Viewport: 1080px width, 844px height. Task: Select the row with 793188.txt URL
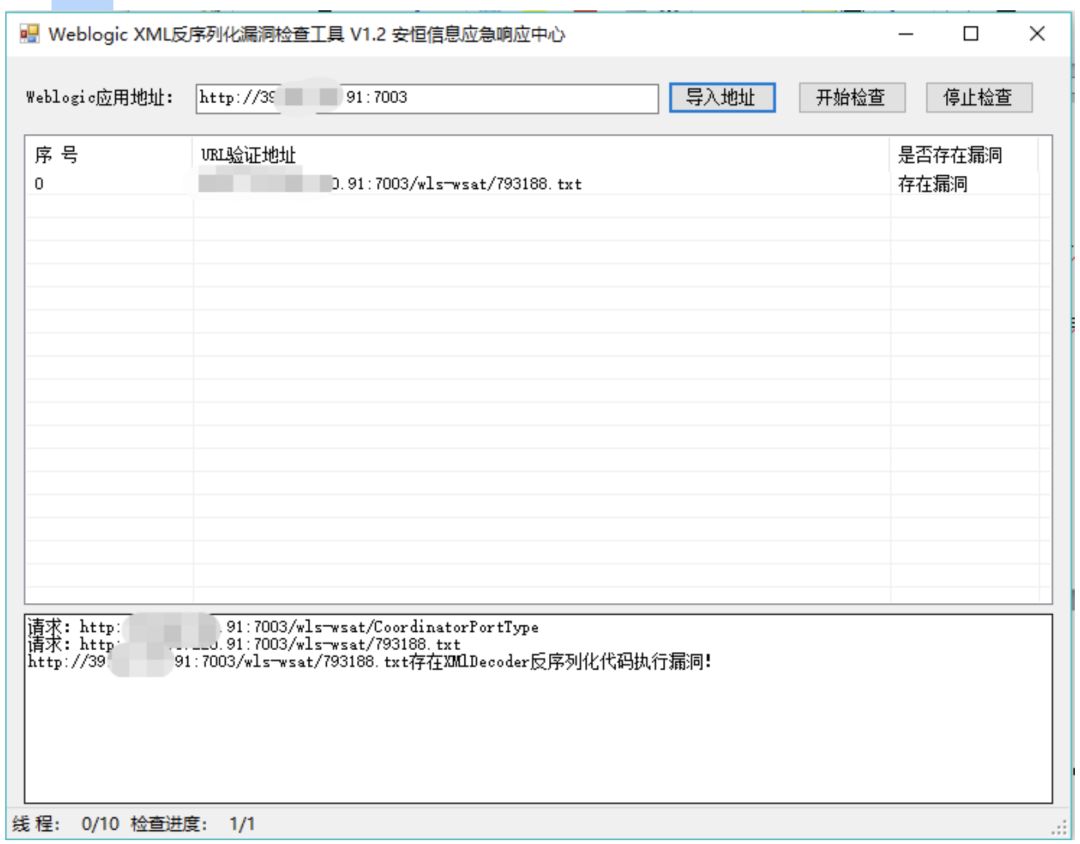click(x=539, y=185)
